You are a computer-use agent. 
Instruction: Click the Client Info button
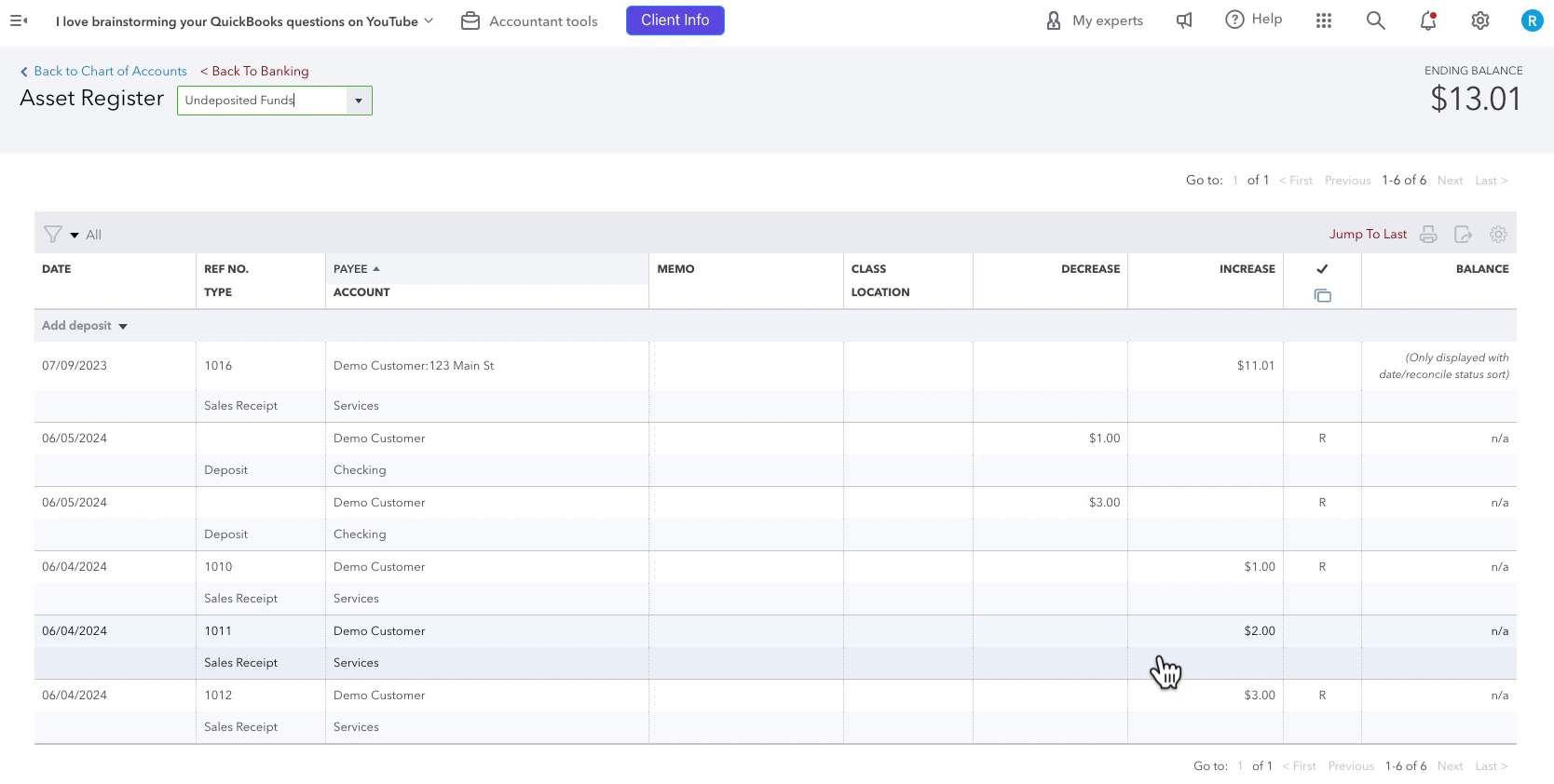(x=675, y=20)
